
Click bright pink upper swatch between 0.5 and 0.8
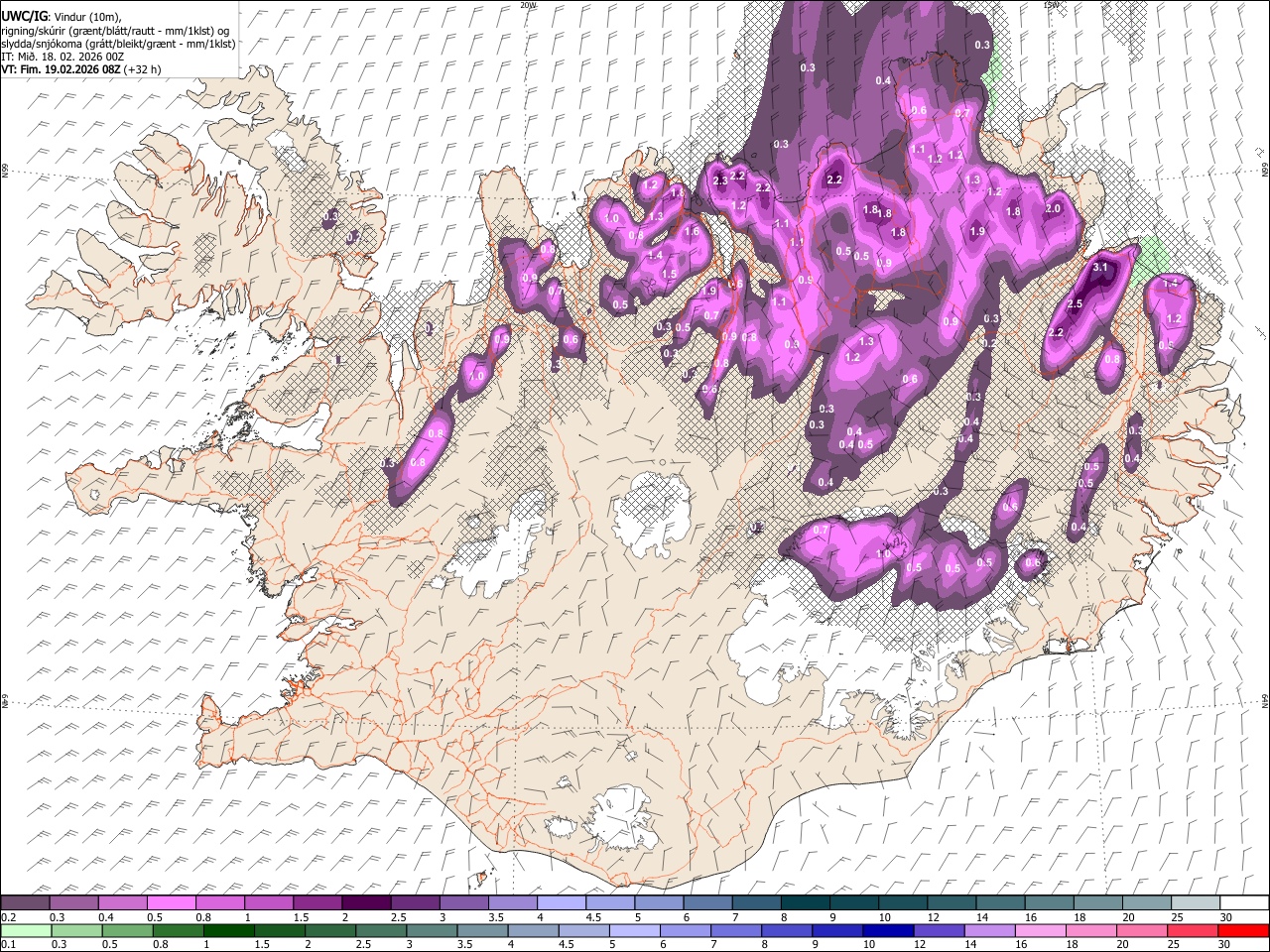click(x=171, y=903)
